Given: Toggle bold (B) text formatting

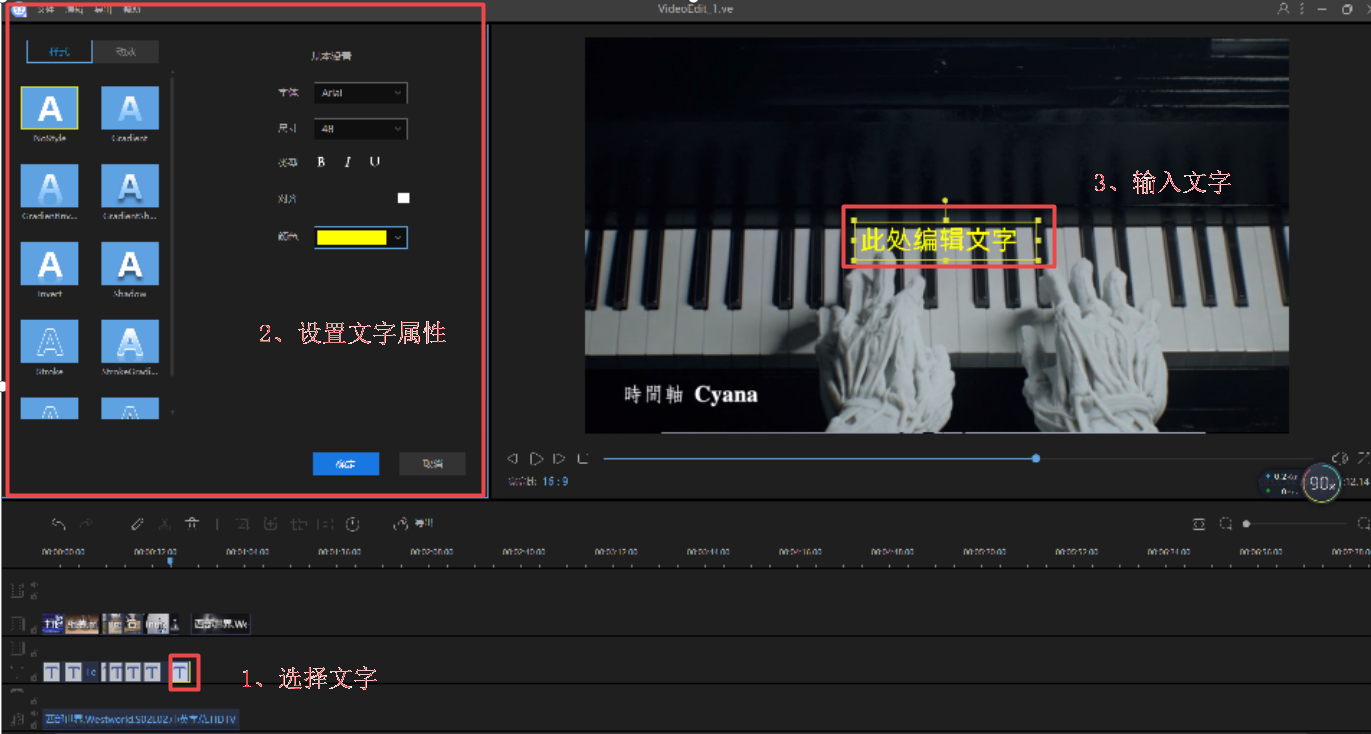Looking at the screenshot, I should [321, 162].
